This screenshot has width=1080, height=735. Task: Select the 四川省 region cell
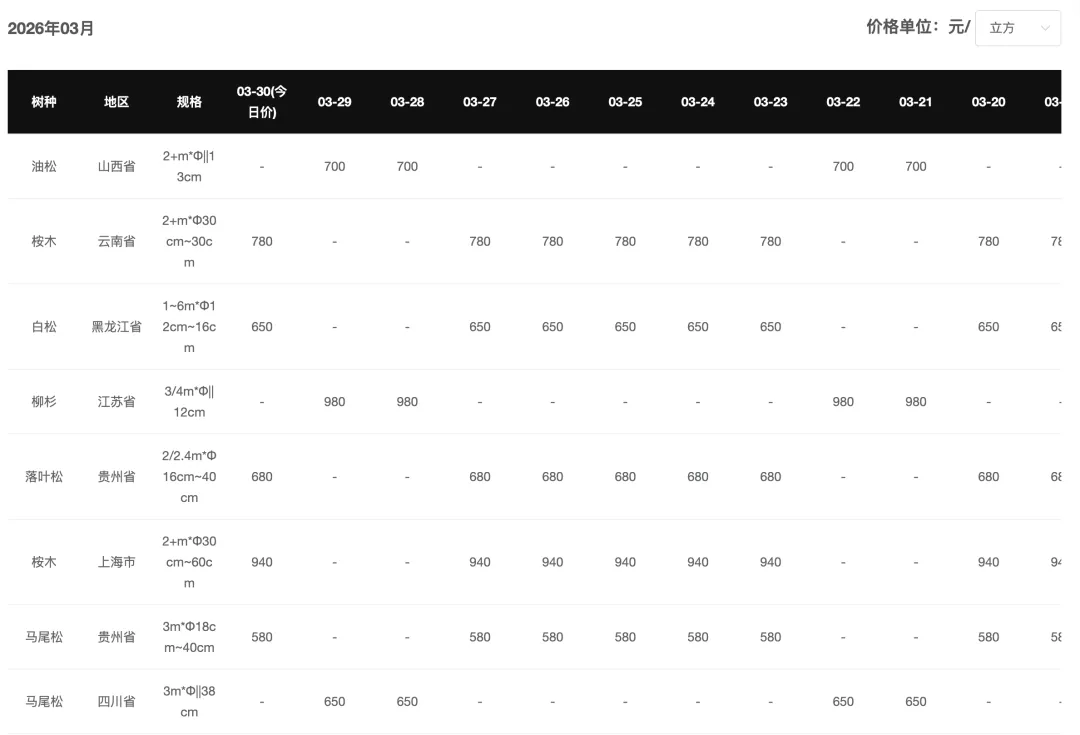[116, 702]
